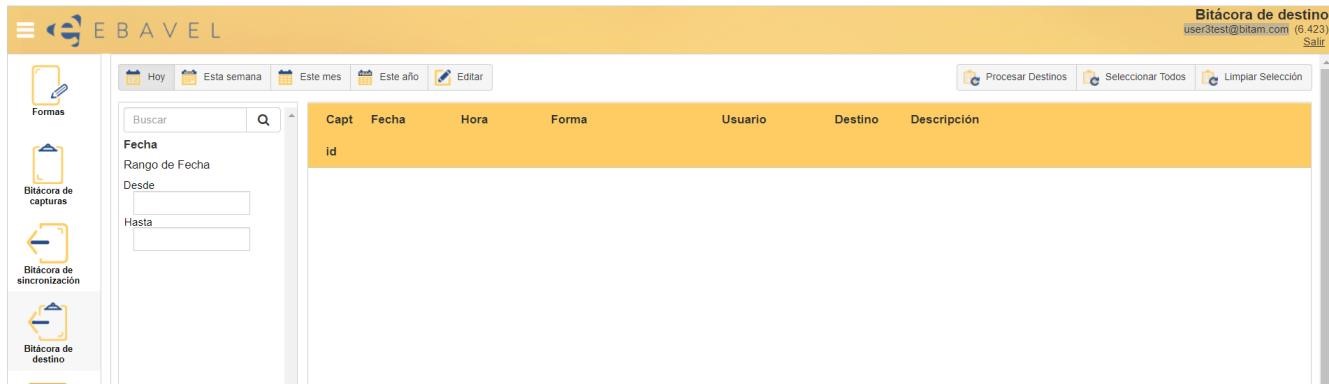Click the Capt id column header
Image resolution: width=1329 pixels, height=384 pixels.
point(340,136)
